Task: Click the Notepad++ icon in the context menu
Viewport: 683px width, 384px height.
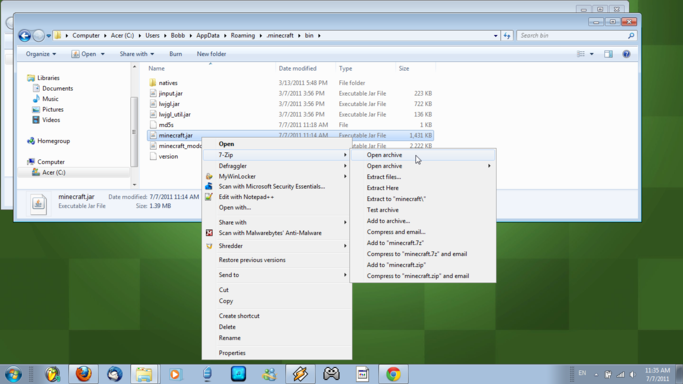Action: [209, 197]
